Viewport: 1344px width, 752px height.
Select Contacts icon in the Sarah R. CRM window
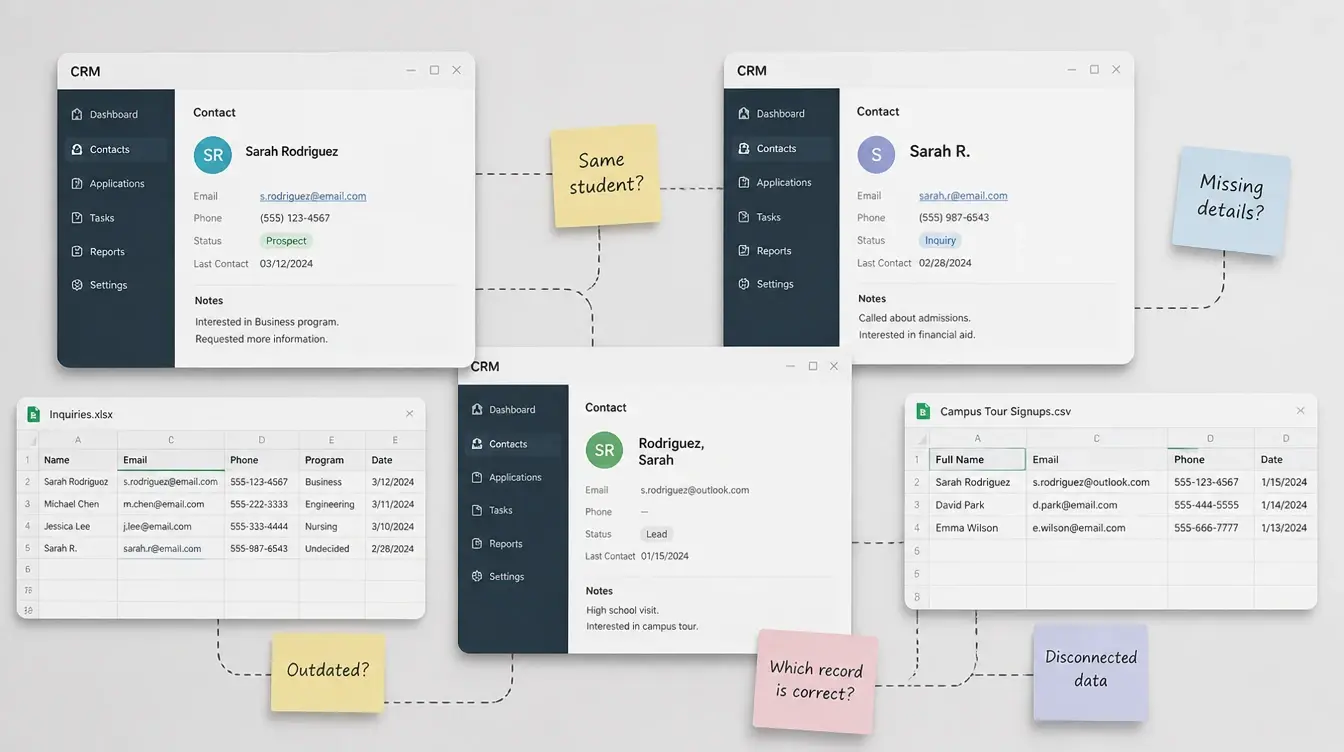pos(744,149)
